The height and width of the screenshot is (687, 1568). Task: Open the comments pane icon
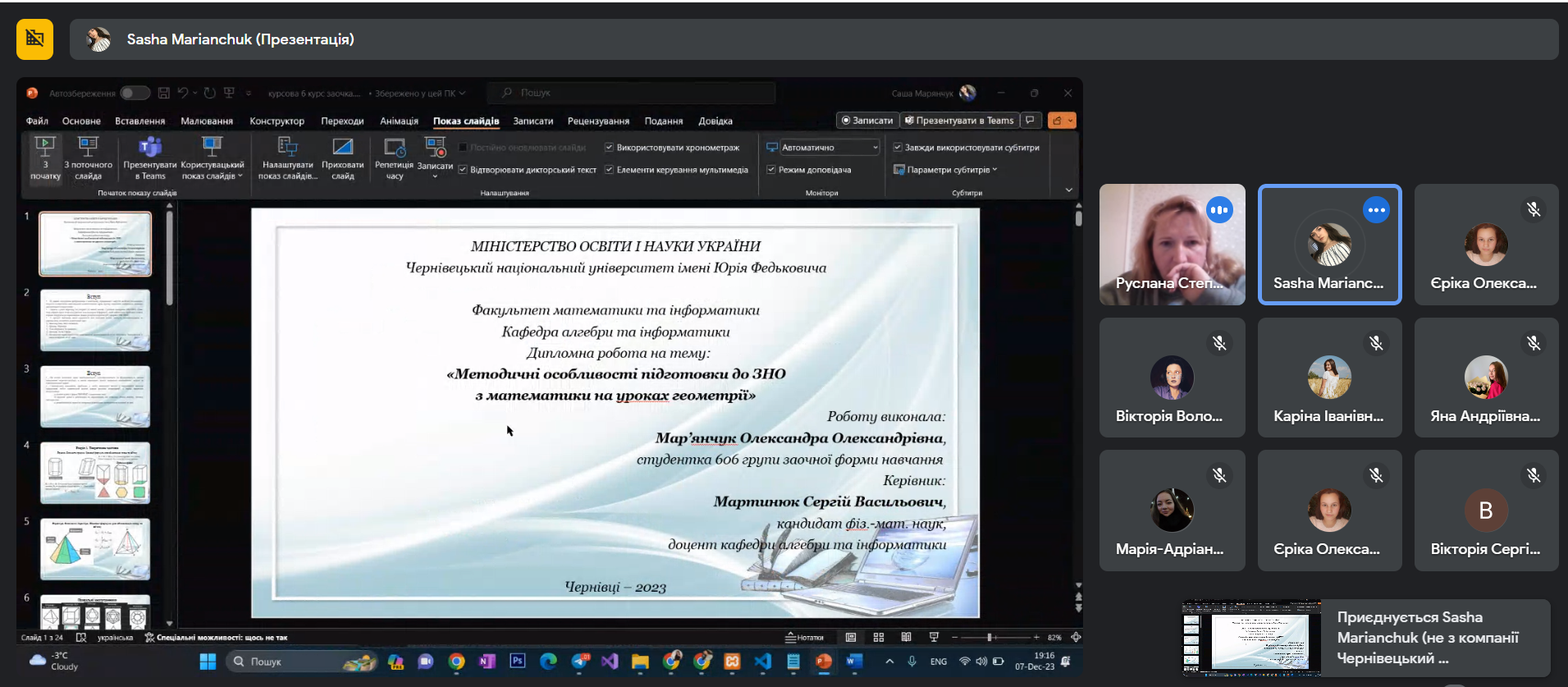click(x=1031, y=121)
